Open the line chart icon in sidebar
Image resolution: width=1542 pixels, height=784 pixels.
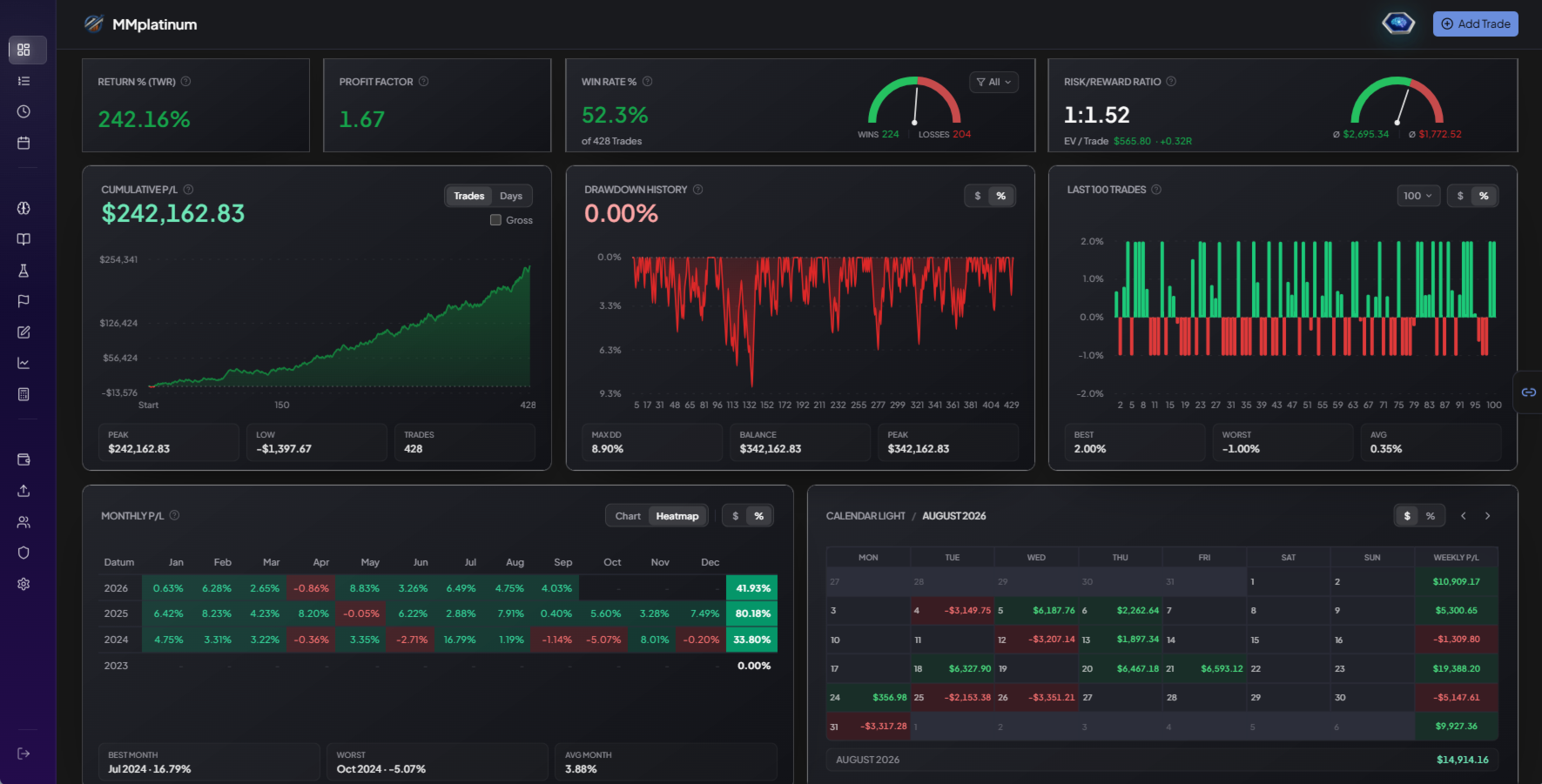pyautogui.click(x=24, y=363)
